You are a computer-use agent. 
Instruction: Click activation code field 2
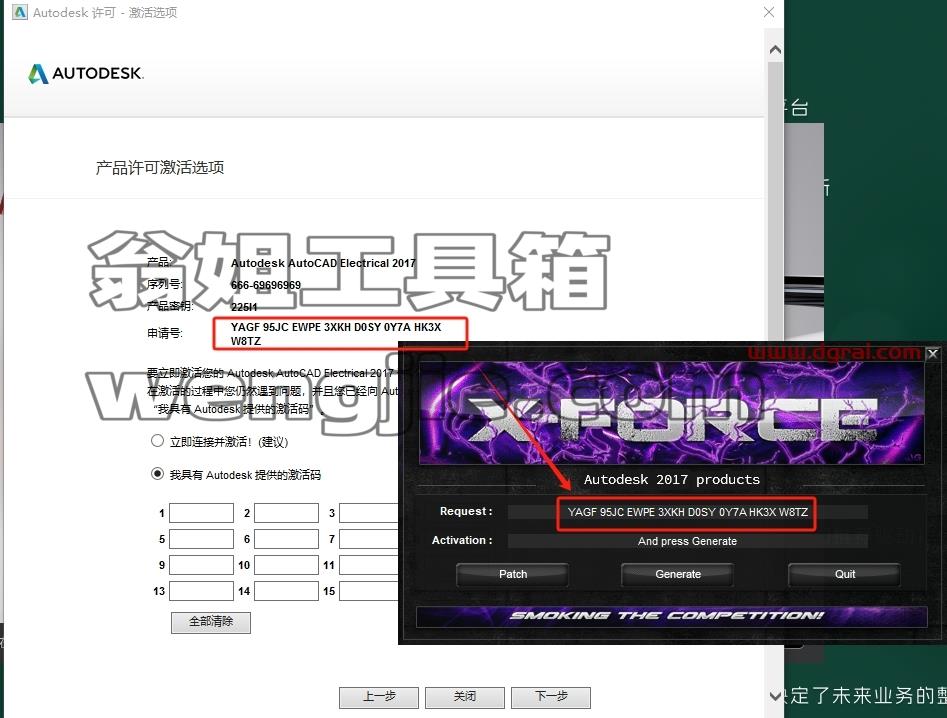pyautogui.click(x=286, y=513)
